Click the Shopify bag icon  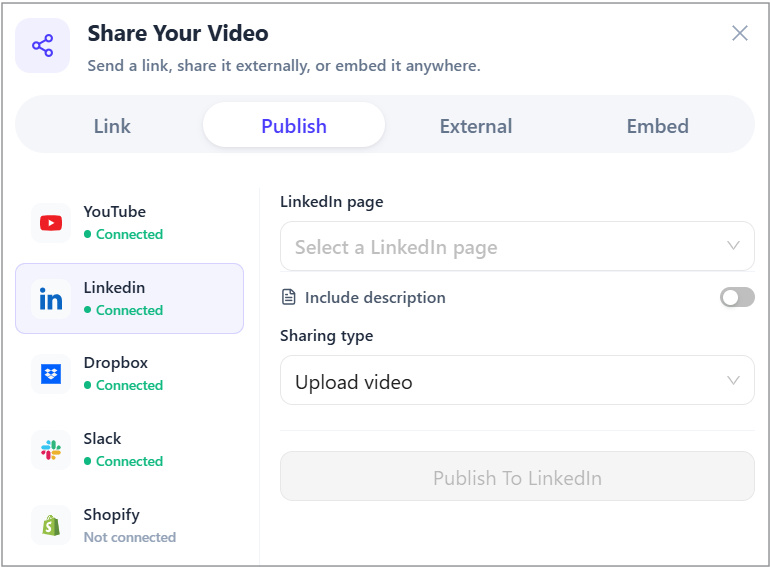[x=51, y=525]
